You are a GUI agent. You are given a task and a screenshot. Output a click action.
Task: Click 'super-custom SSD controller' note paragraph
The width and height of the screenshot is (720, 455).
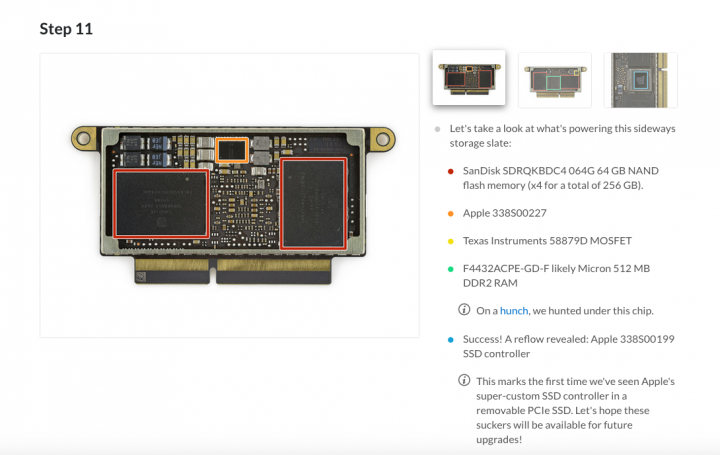tap(575, 410)
